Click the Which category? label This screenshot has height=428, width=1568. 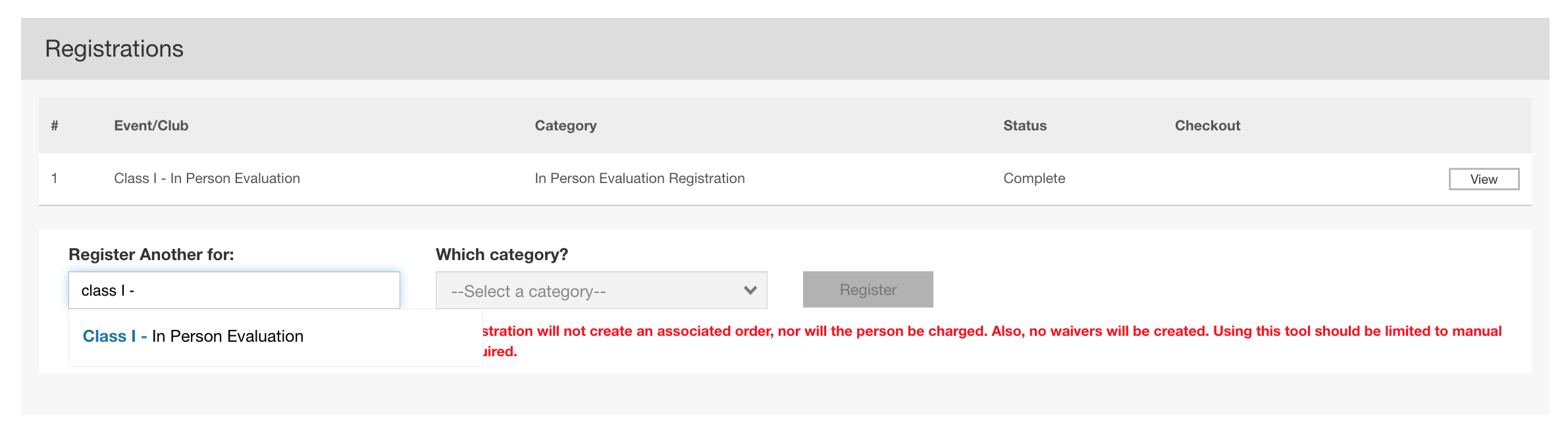pyautogui.click(x=502, y=255)
